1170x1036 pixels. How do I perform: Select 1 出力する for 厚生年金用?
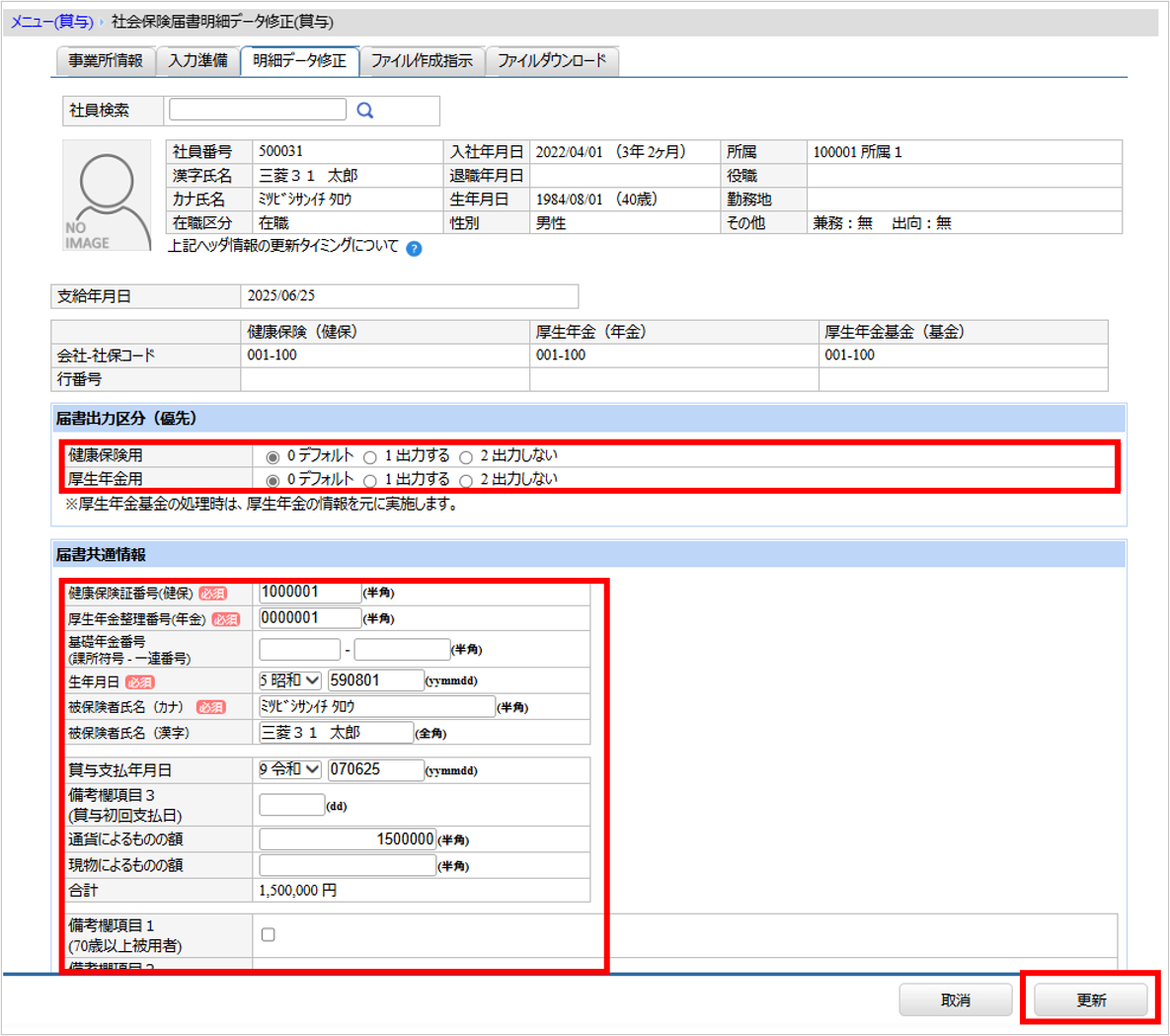(x=370, y=481)
